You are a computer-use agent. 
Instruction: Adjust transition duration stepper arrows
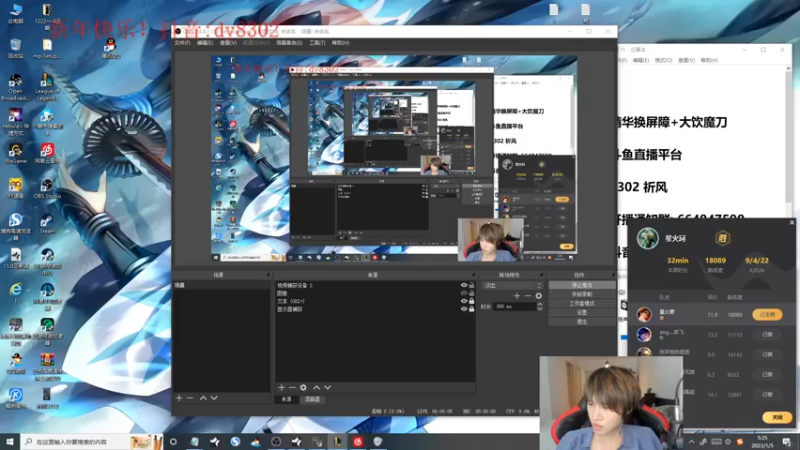540,307
